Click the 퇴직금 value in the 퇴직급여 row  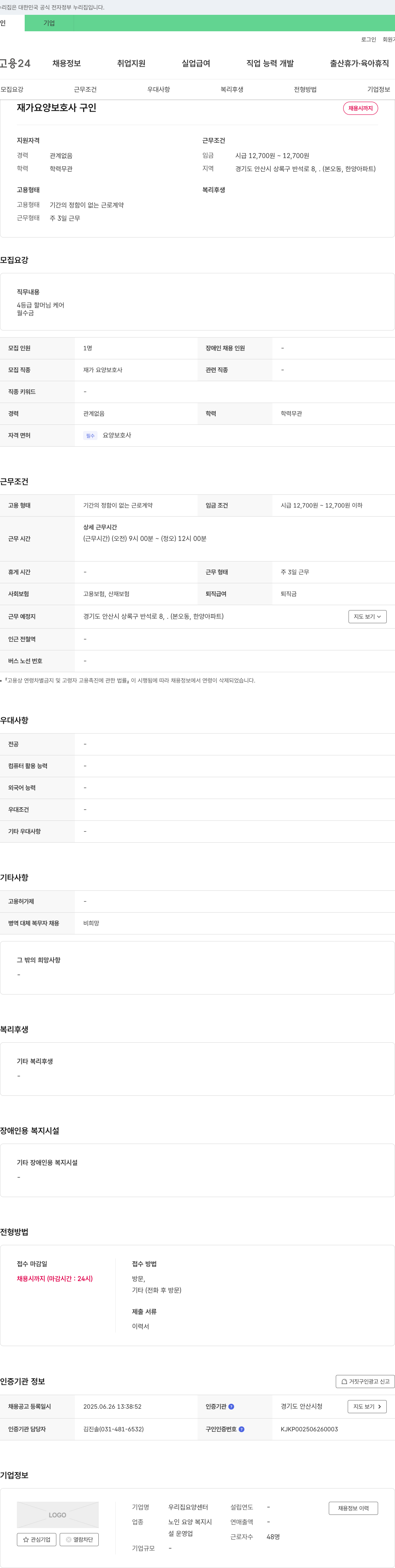point(288,594)
